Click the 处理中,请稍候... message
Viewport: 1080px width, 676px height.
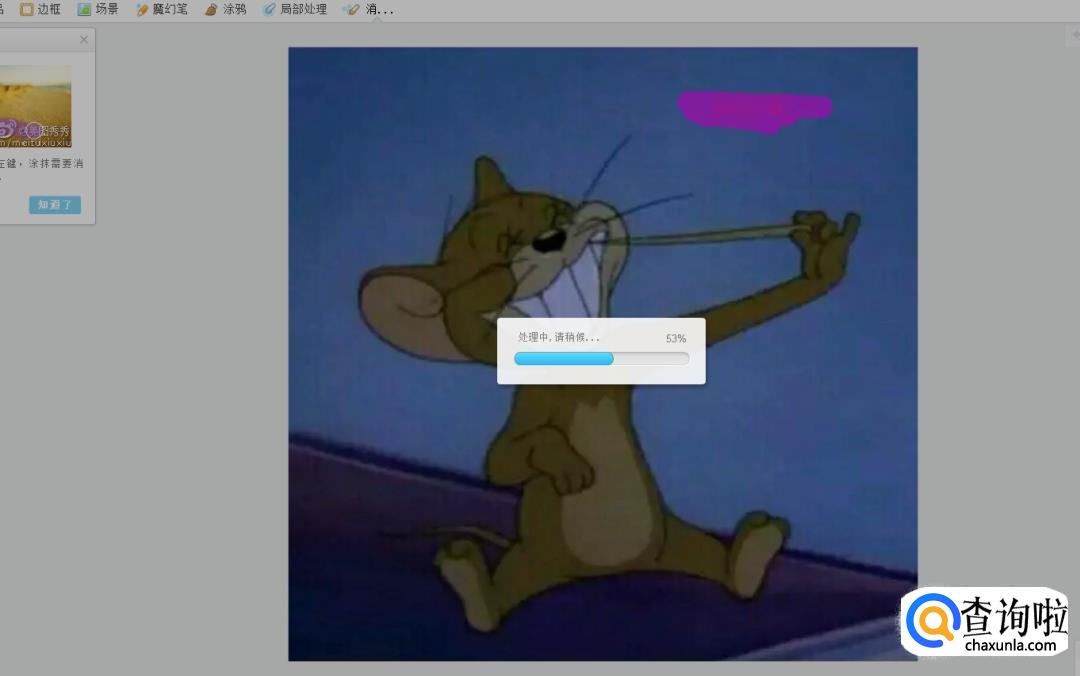click(x=559, y=337)
